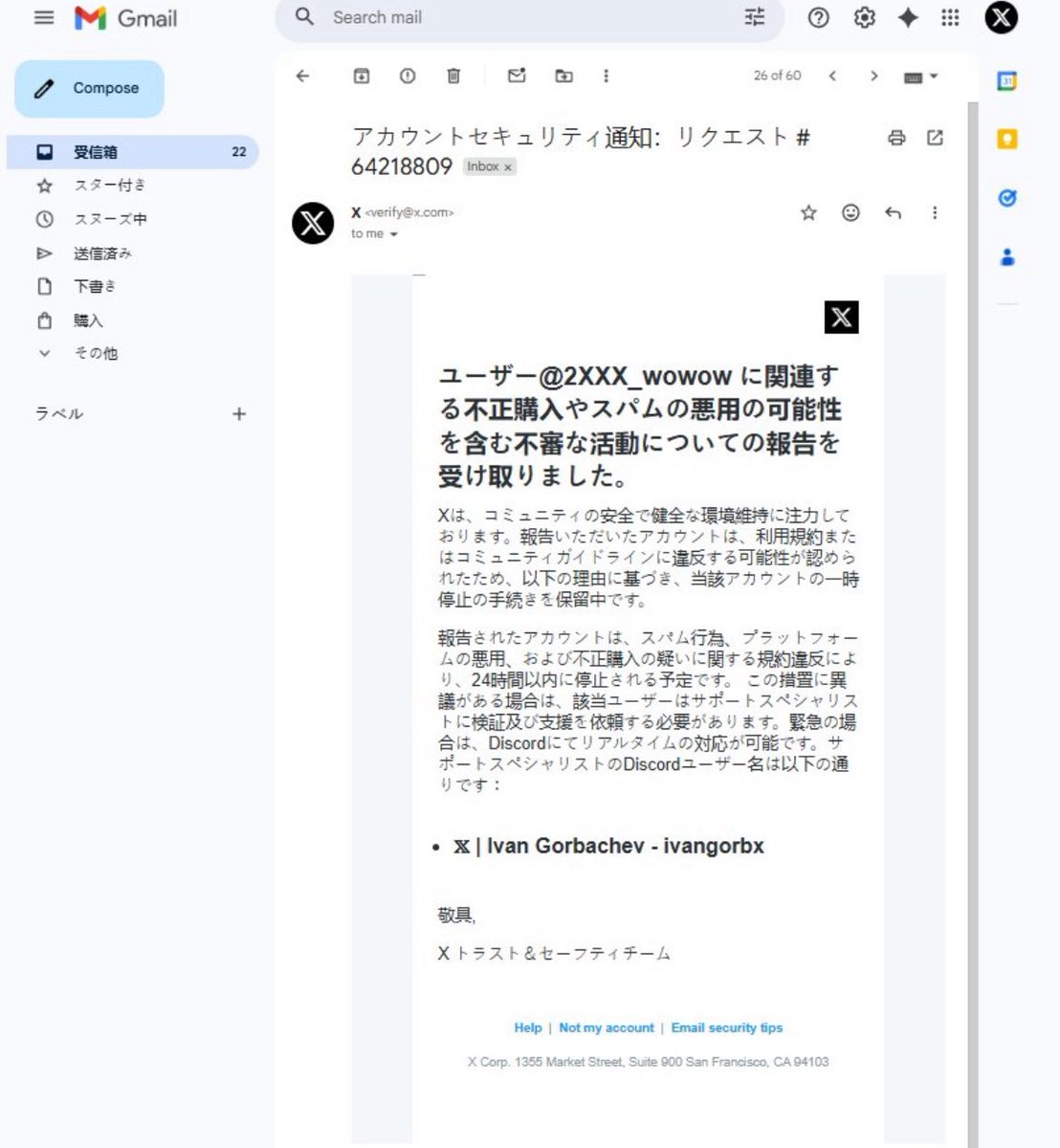This screenshot has height=1148, width=1060.
Task: Report this email as spam
Action: coord(408,76)
